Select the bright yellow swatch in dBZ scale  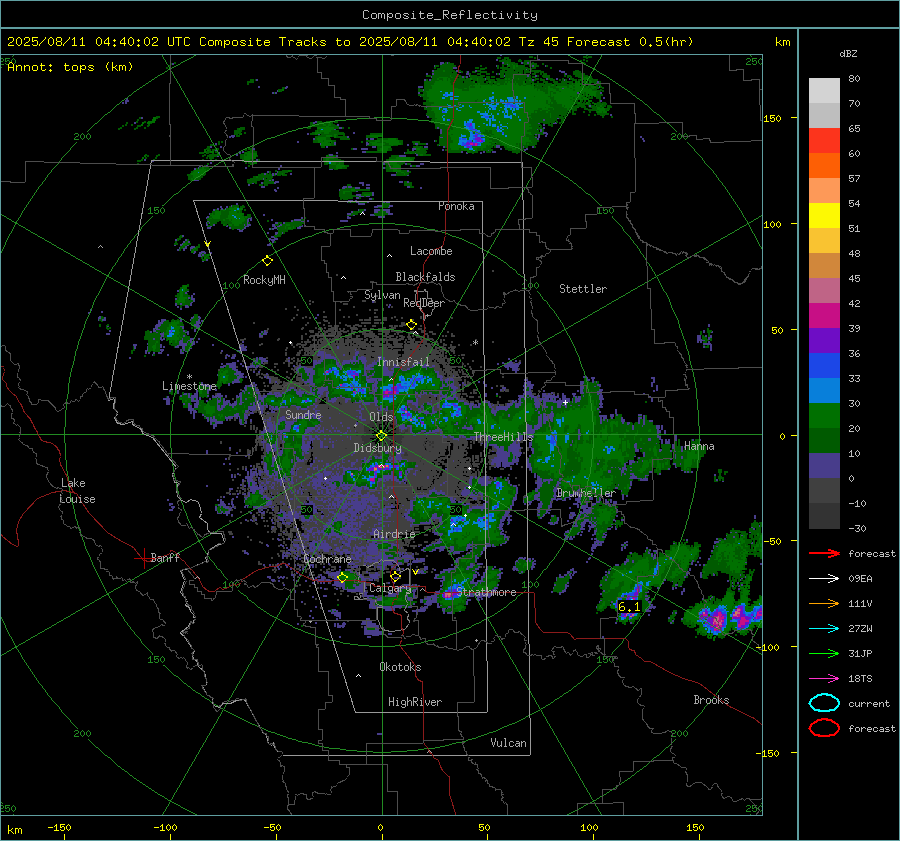coord(824,215)
